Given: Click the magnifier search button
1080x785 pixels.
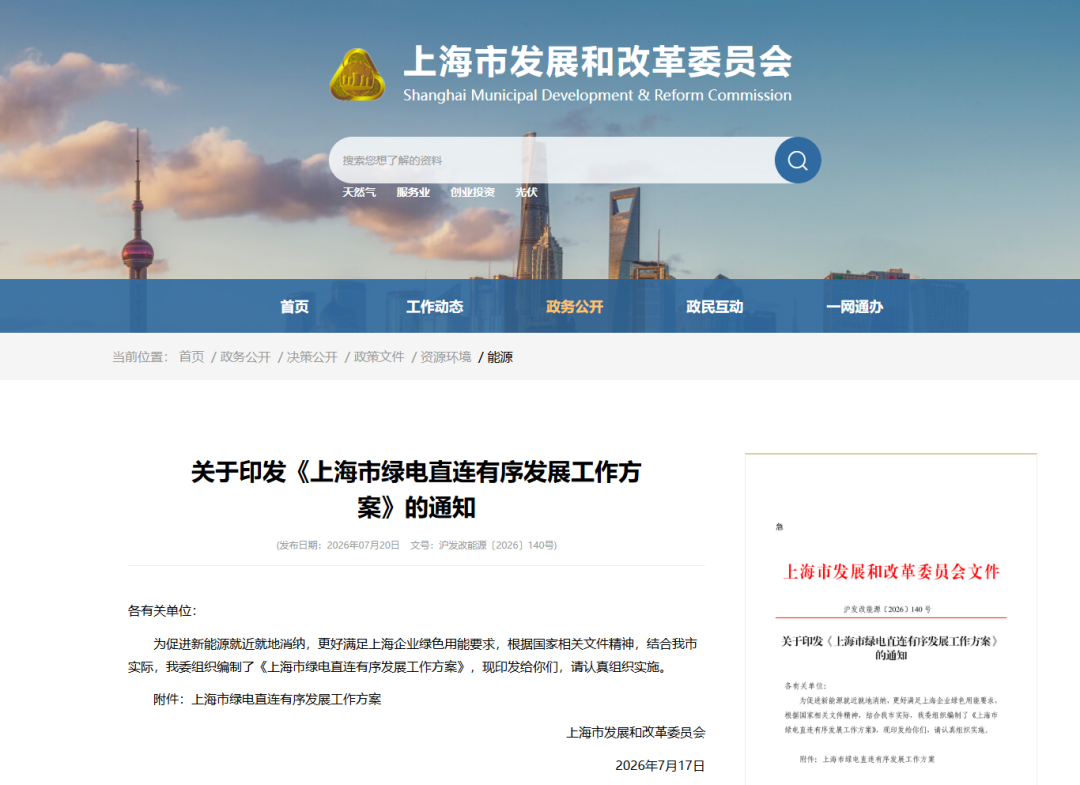Looking at the screenshot, I should 798,160.
